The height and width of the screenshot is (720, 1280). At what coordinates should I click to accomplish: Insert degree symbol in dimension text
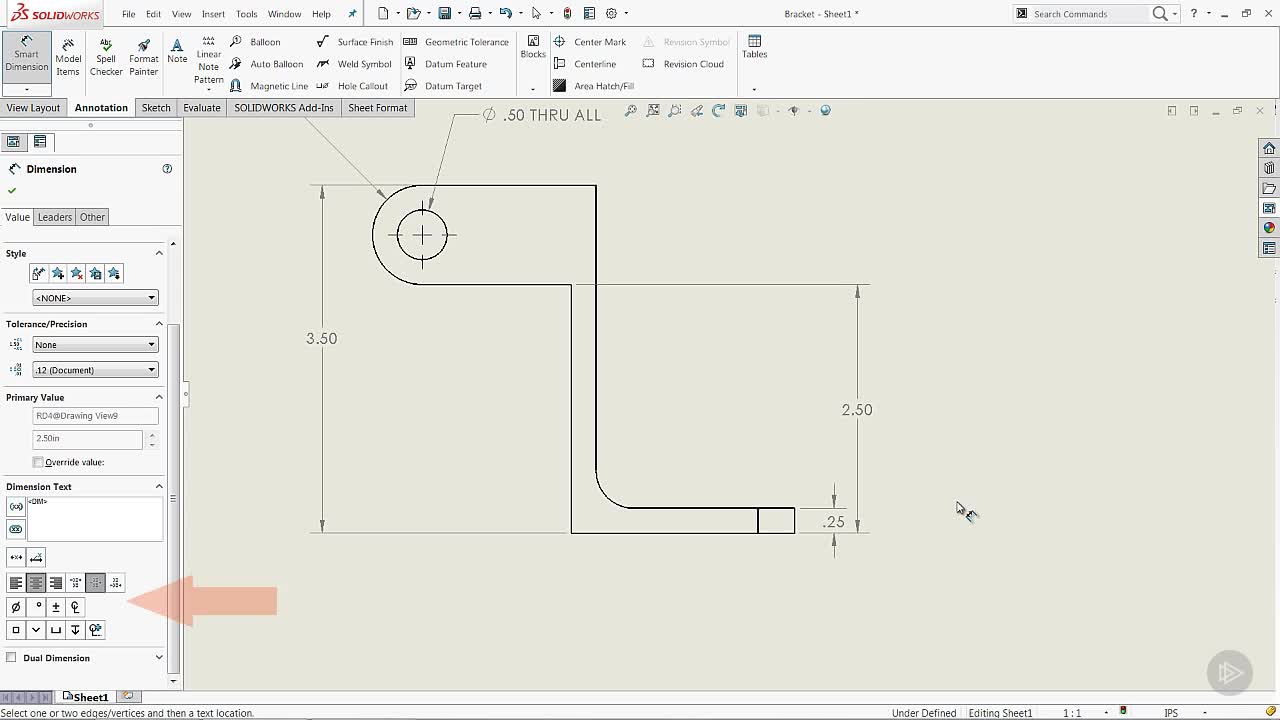click(x=36, y=607)
